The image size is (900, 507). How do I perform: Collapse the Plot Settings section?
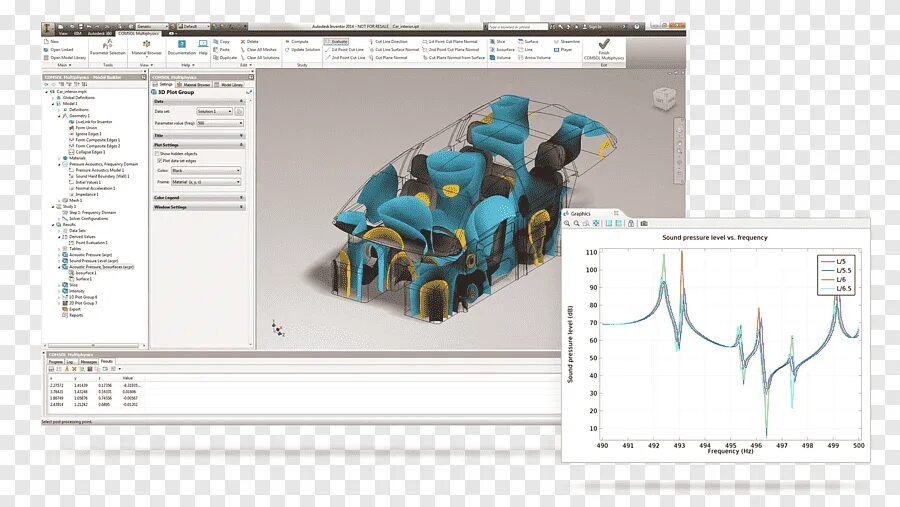coord(199,145)
